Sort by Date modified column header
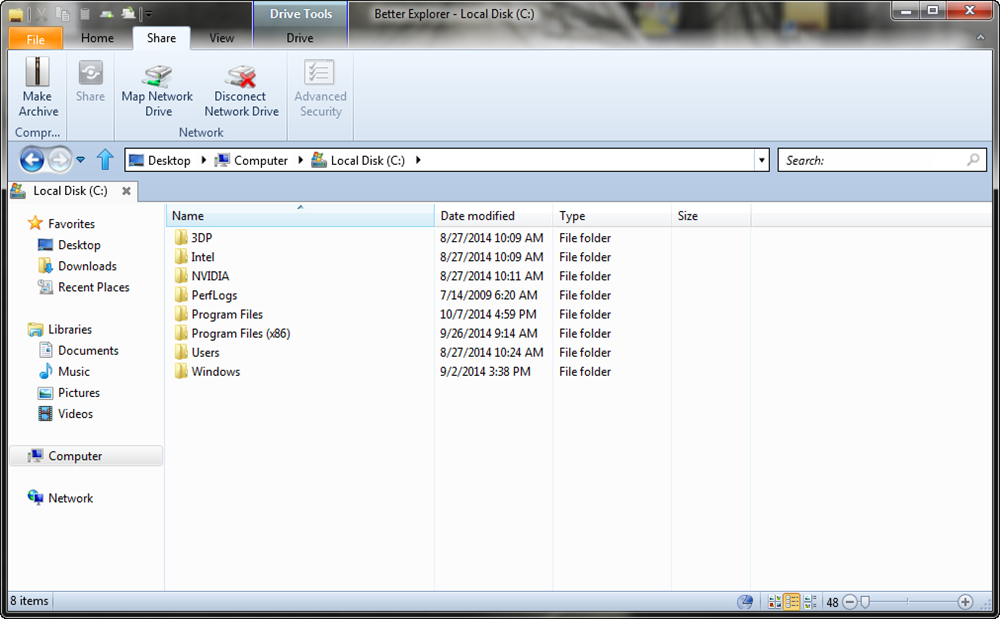The image size is (1000, 619). (x=493, y=215)
